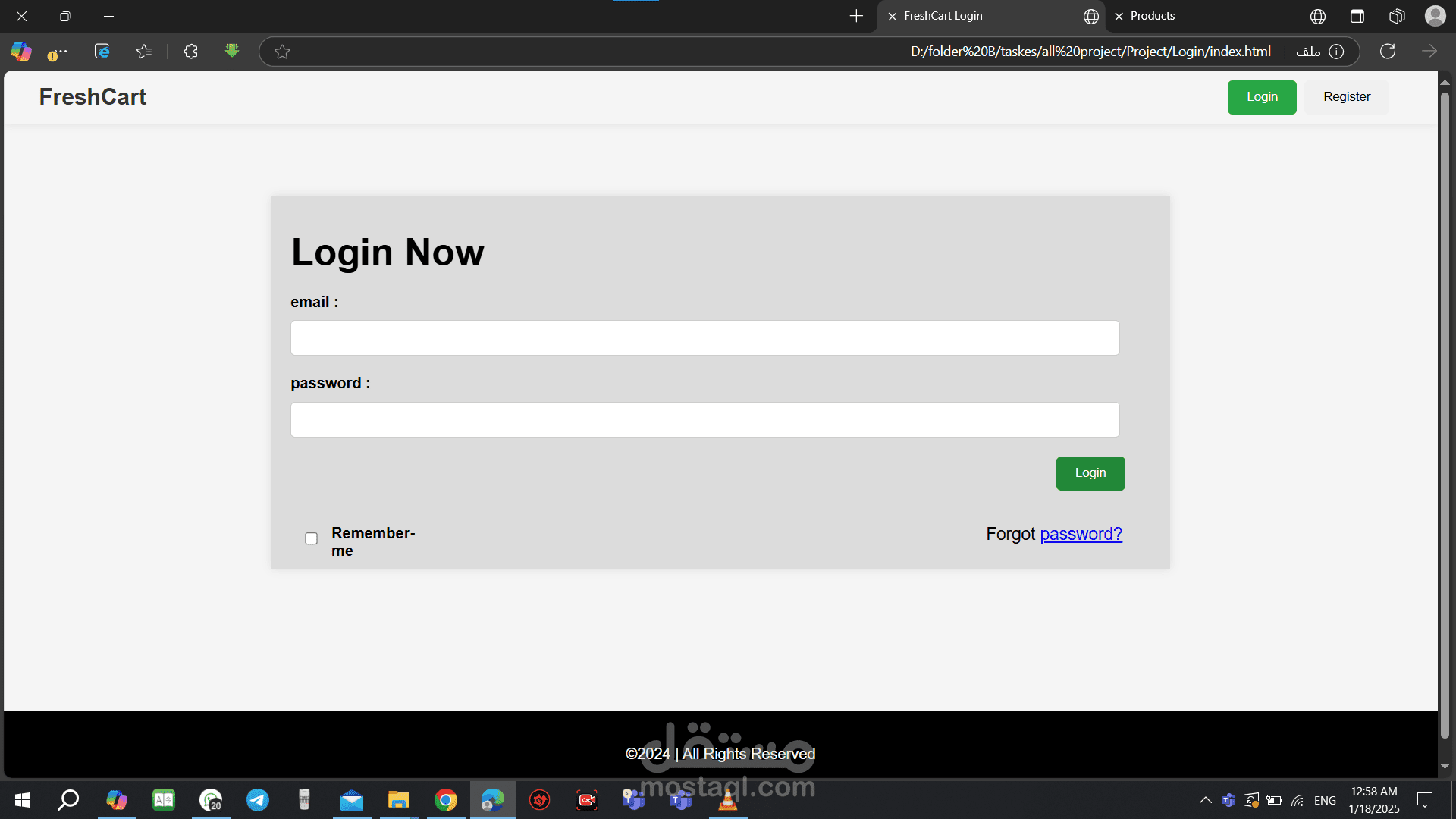The height and width of the screenshot is (819, 1456).
Task: Click the browser Extensions puzzle icon
Action: (x=190, y=52)
